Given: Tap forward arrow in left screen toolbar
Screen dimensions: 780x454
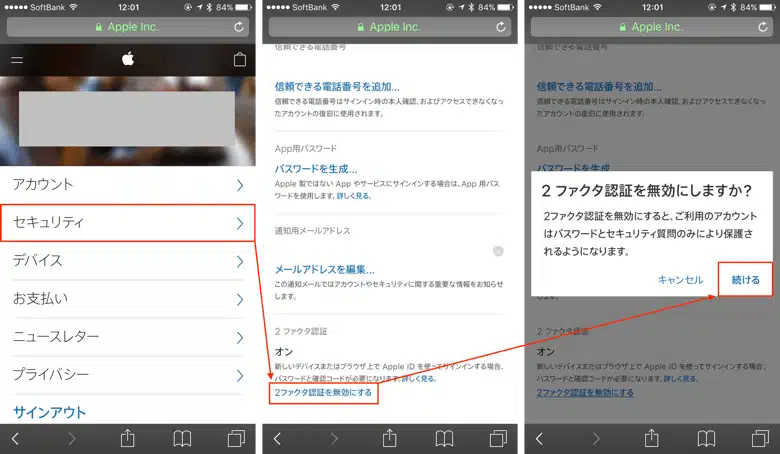Looking at the screenshot, I should 72,439.
